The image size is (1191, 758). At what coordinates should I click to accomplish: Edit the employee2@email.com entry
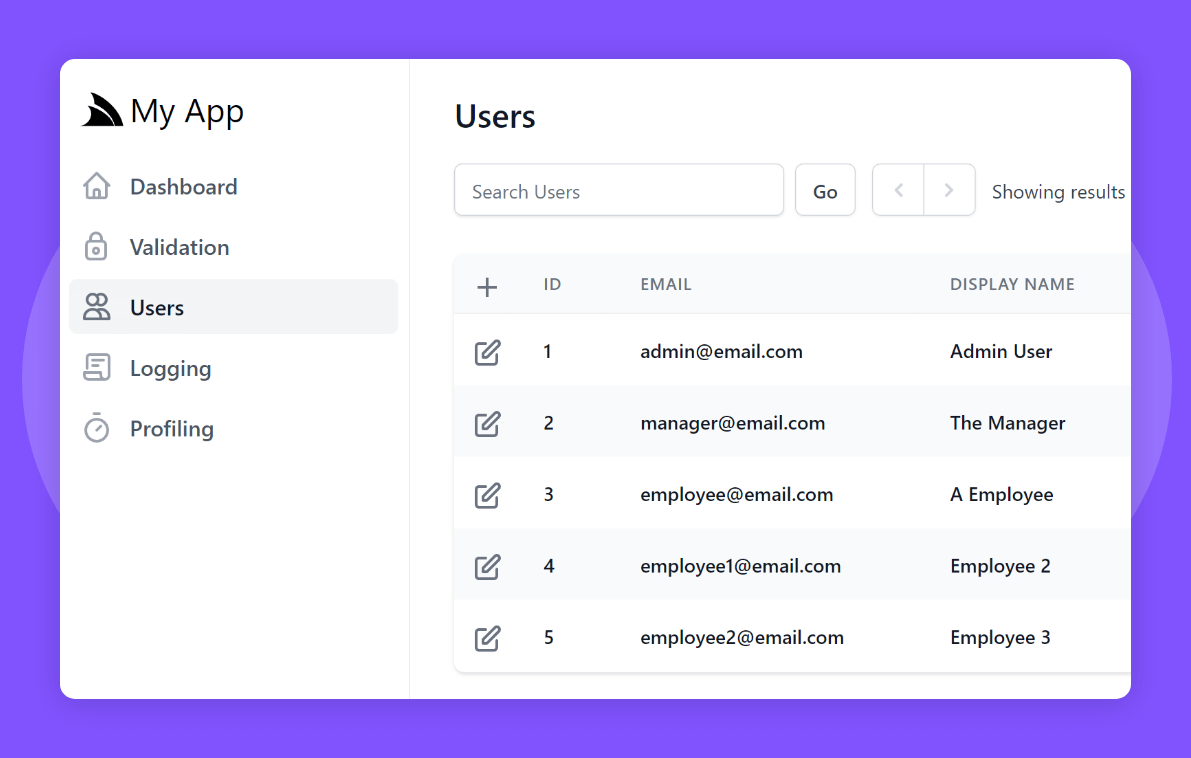(487, 638)
